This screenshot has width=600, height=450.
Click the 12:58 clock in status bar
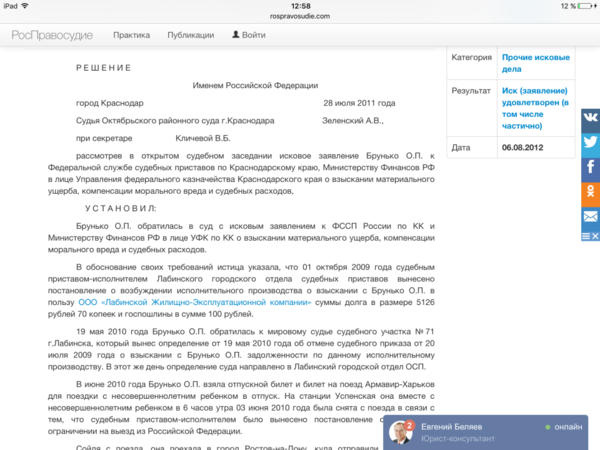click(x=300, y=6)
